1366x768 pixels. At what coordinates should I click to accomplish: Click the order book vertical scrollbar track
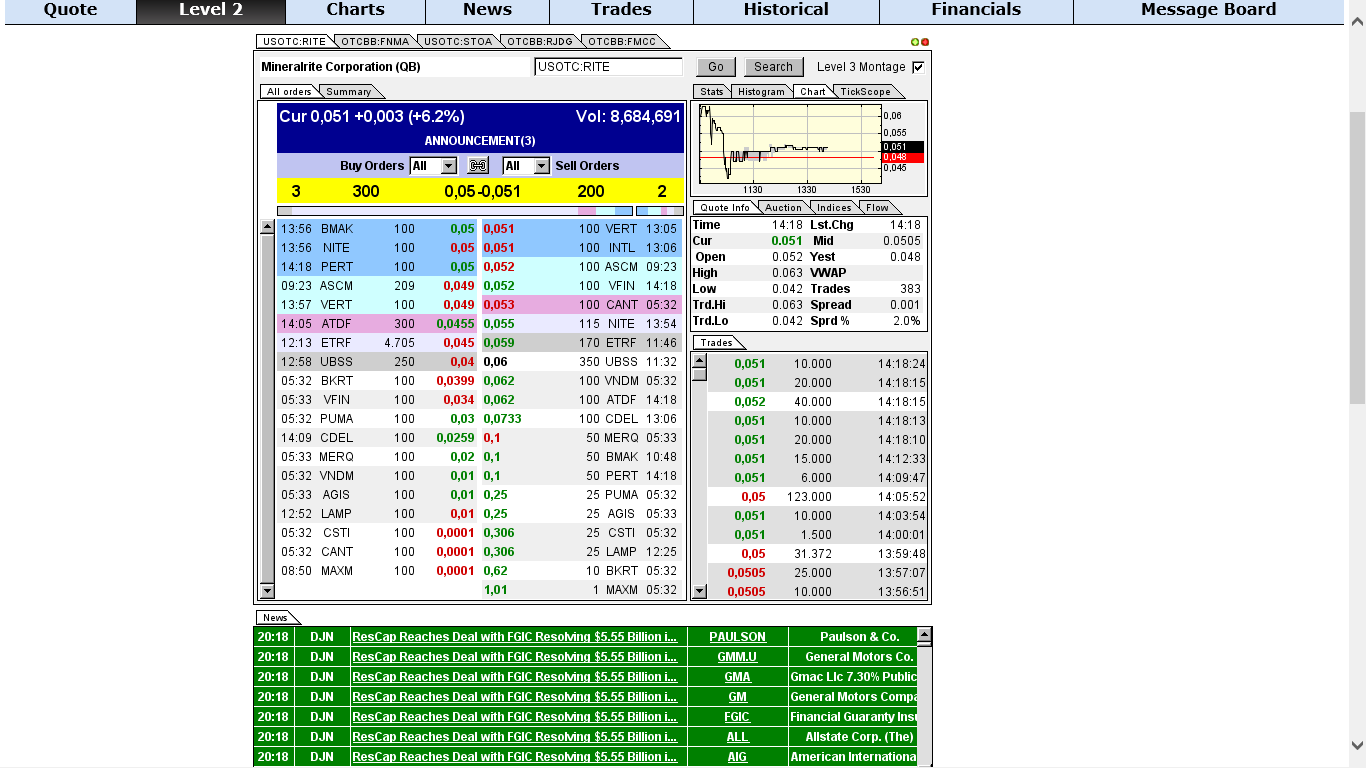(267, 409)
